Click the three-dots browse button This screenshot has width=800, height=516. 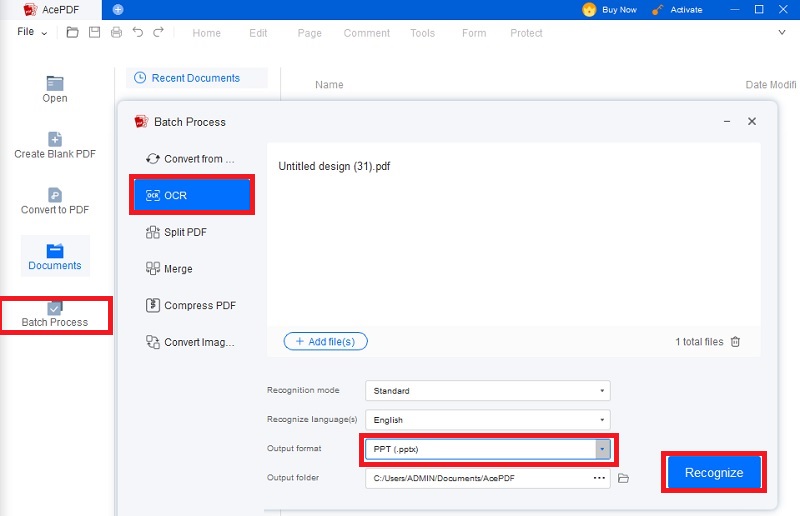[599, 478]
